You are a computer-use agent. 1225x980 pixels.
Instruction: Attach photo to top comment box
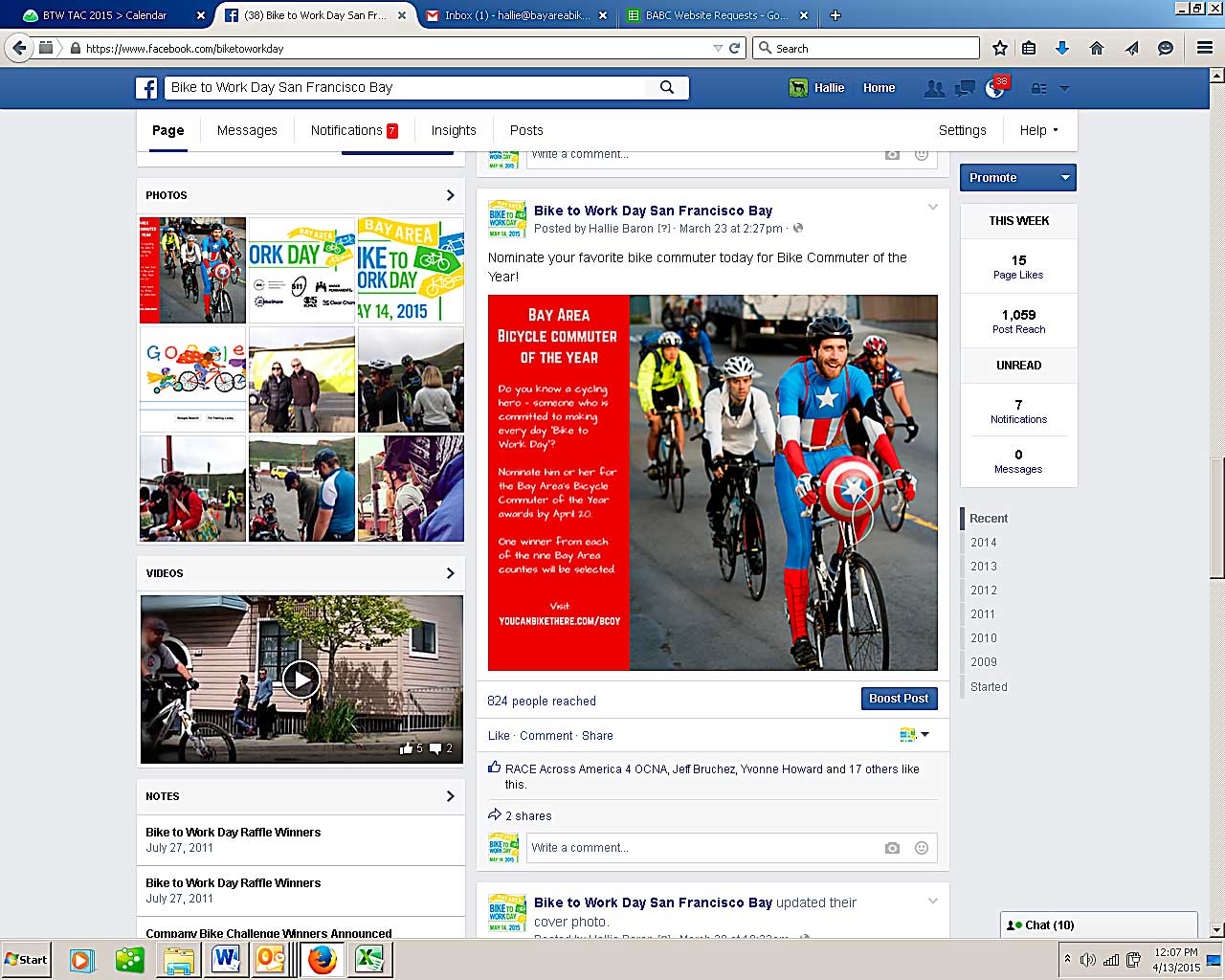892,154
